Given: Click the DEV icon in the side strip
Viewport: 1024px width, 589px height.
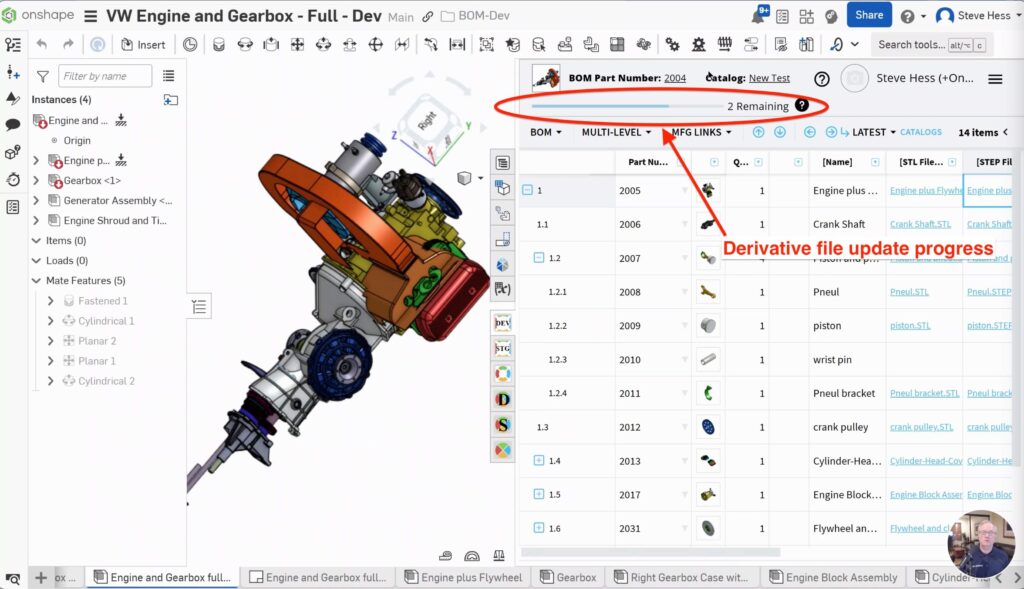Looking at the screenshot, I should (503, 323).
